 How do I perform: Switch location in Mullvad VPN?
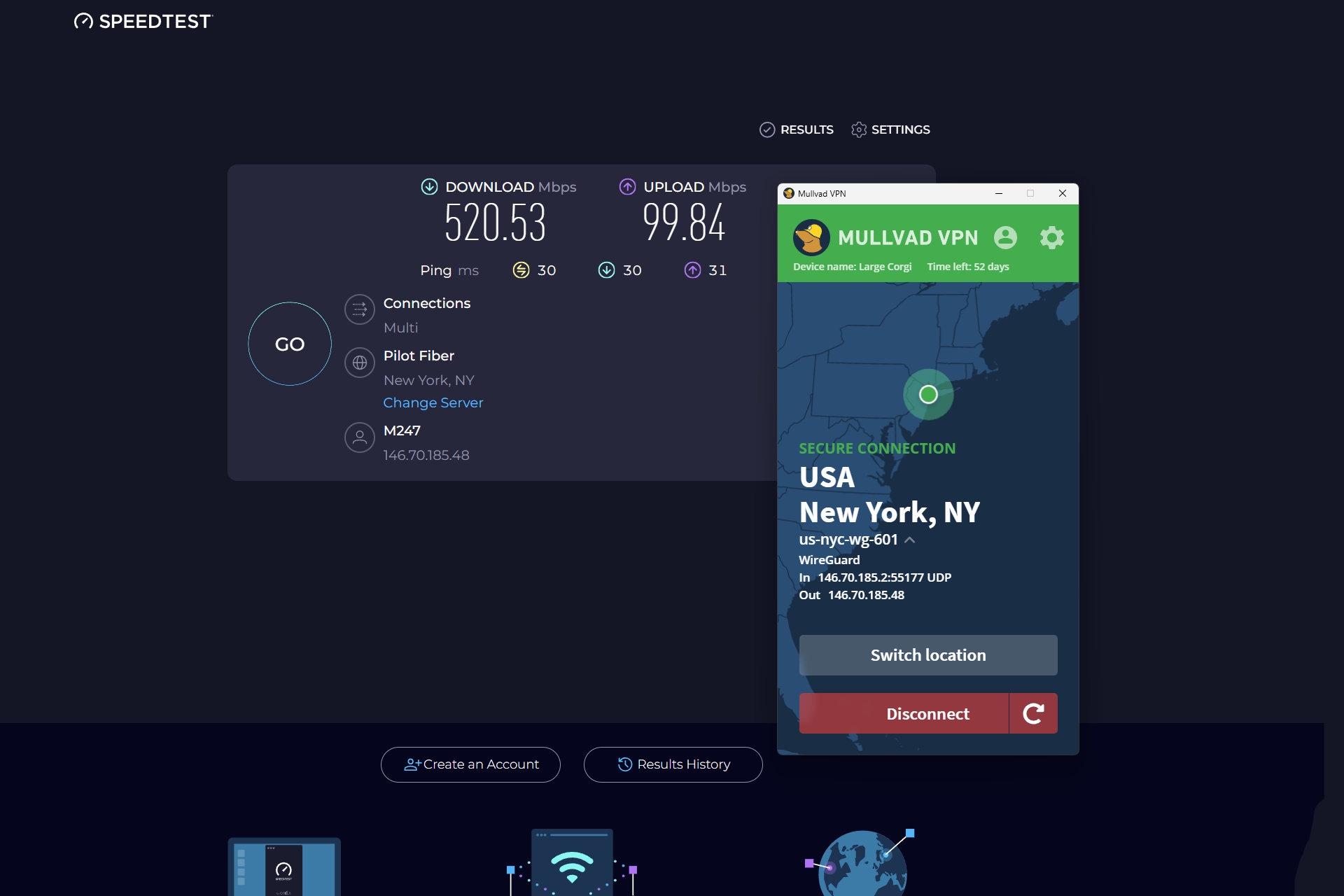click(927, 655)
